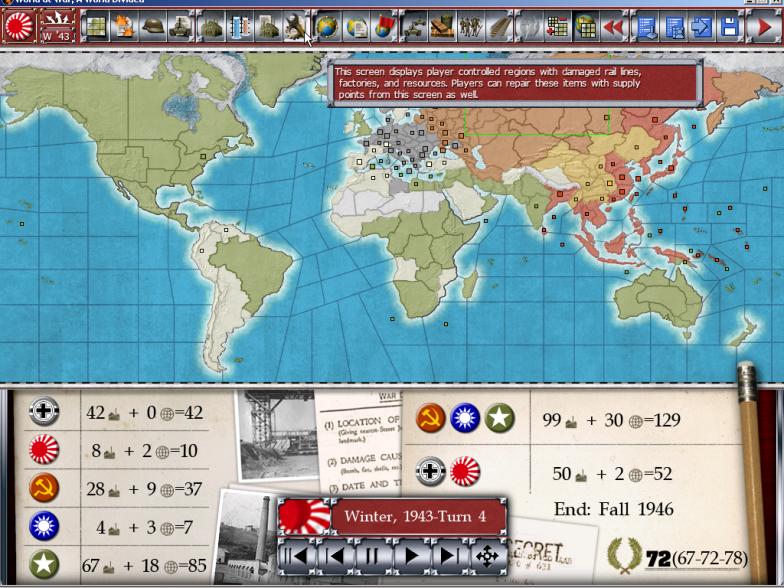
Task: Click the Australia region on the map
Action: [658, 298]
